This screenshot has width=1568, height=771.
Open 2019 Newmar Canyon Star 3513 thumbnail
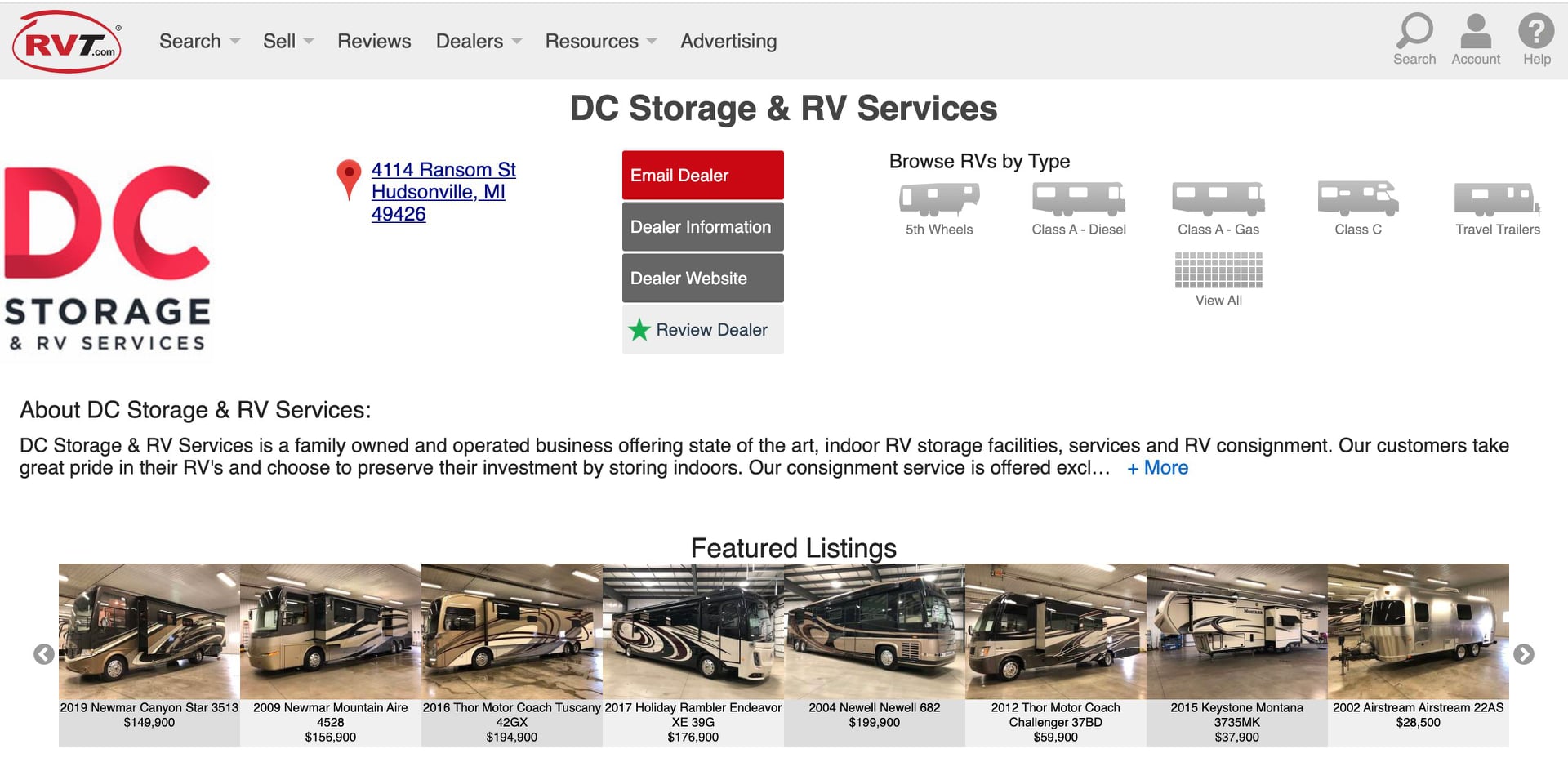(x=149, y=631)
